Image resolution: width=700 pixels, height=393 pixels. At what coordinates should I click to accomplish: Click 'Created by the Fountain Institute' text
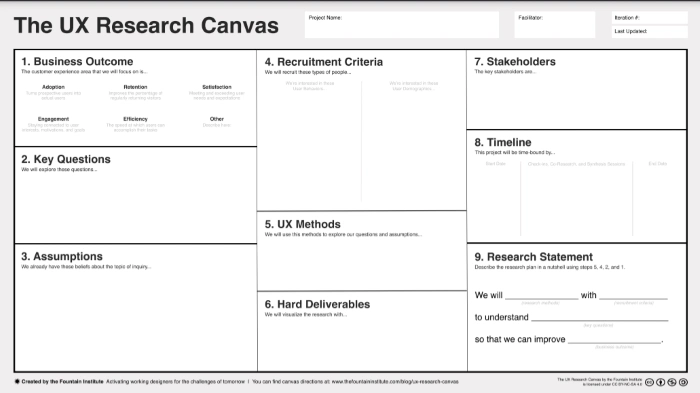pyautogui.click(x=62, y=382)
